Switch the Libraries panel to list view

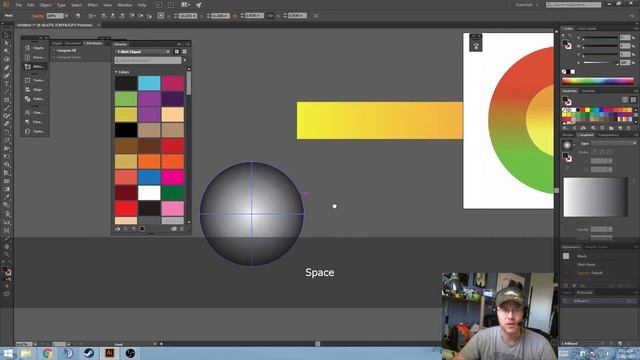click(184, 52)
